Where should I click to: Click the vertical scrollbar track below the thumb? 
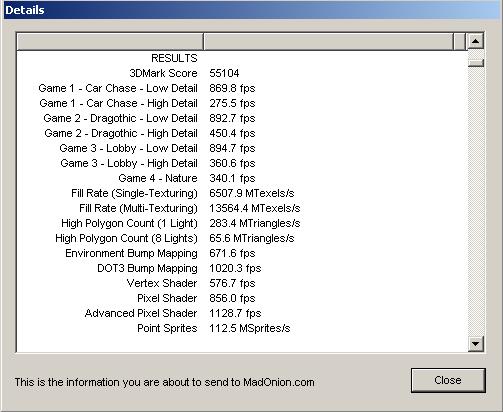pos(476,200)
